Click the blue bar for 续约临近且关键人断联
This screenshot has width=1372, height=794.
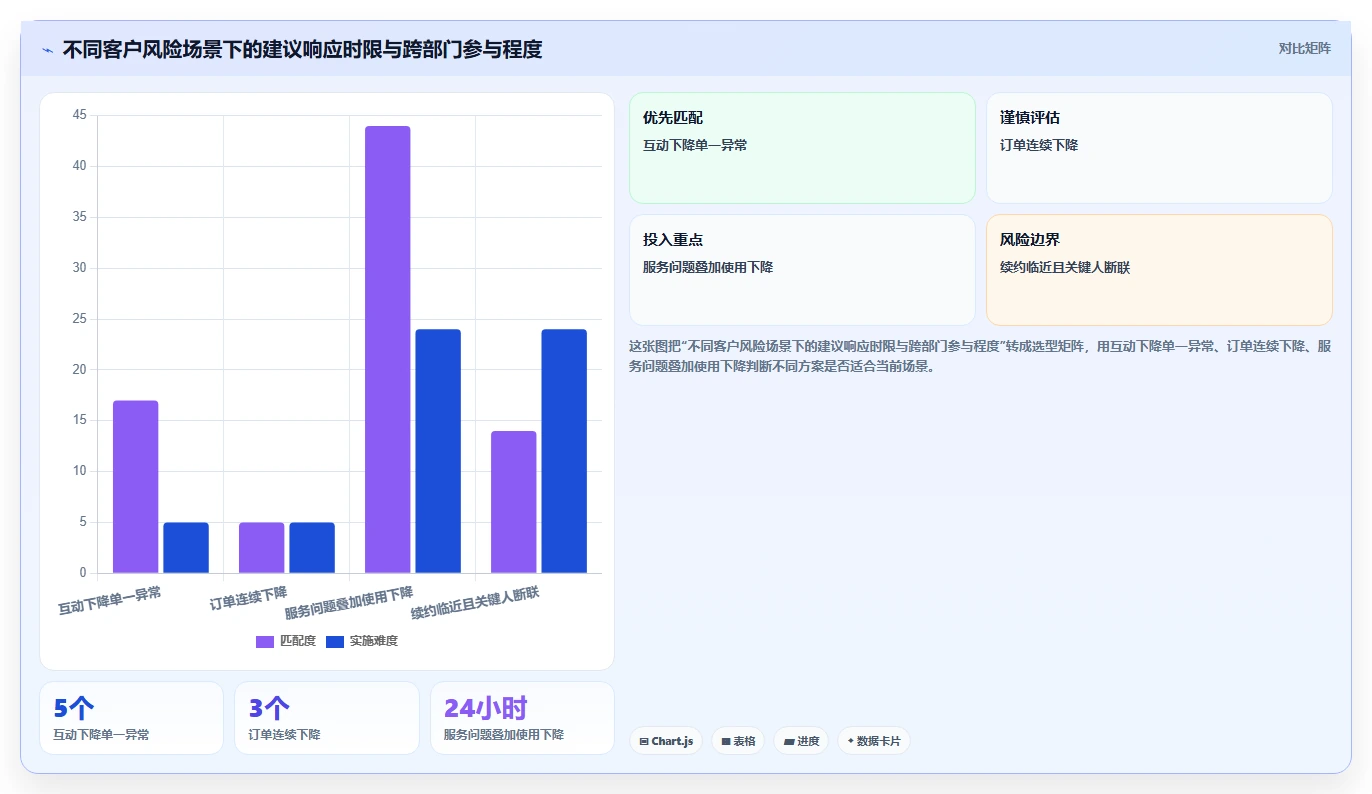tap(564, 451)
